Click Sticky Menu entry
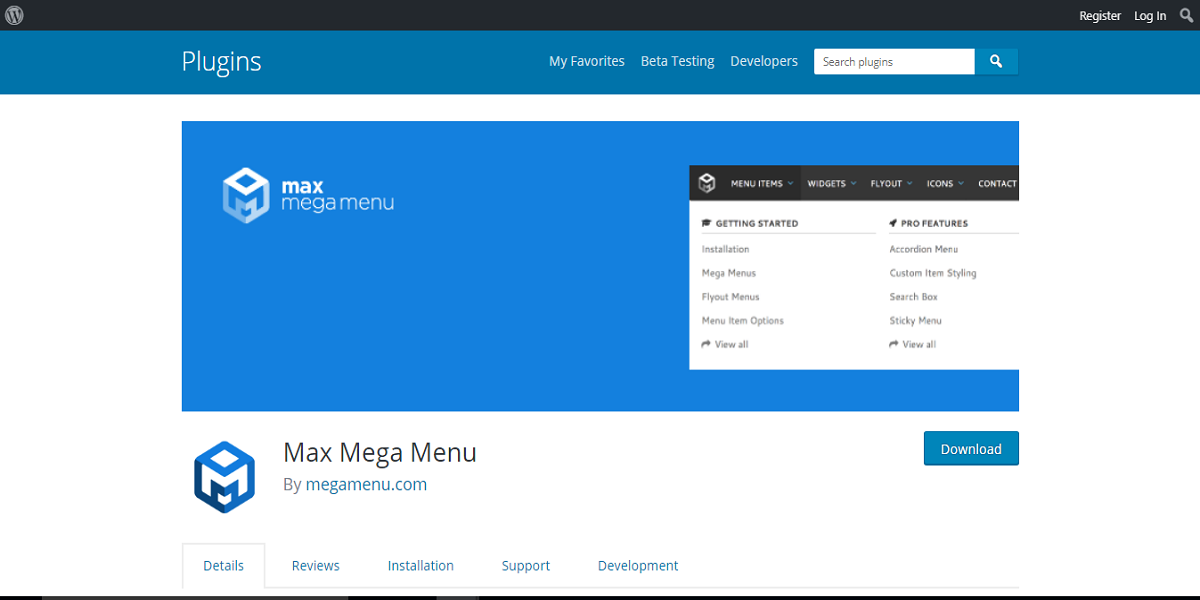 [x=916, y=321]
